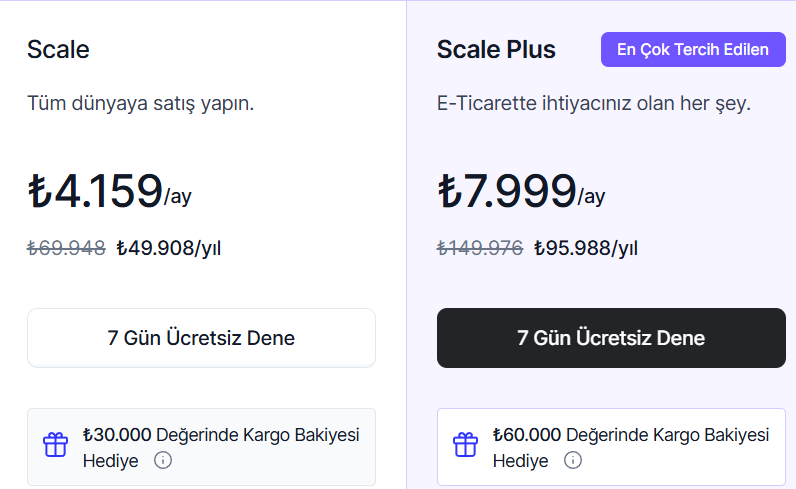Click the En Çok Tercih Edilen badge

coord(693,49)
